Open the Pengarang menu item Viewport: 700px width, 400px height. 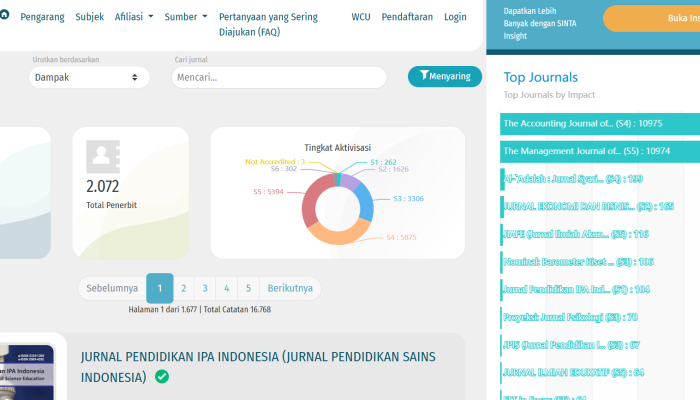tap(42, 17)
